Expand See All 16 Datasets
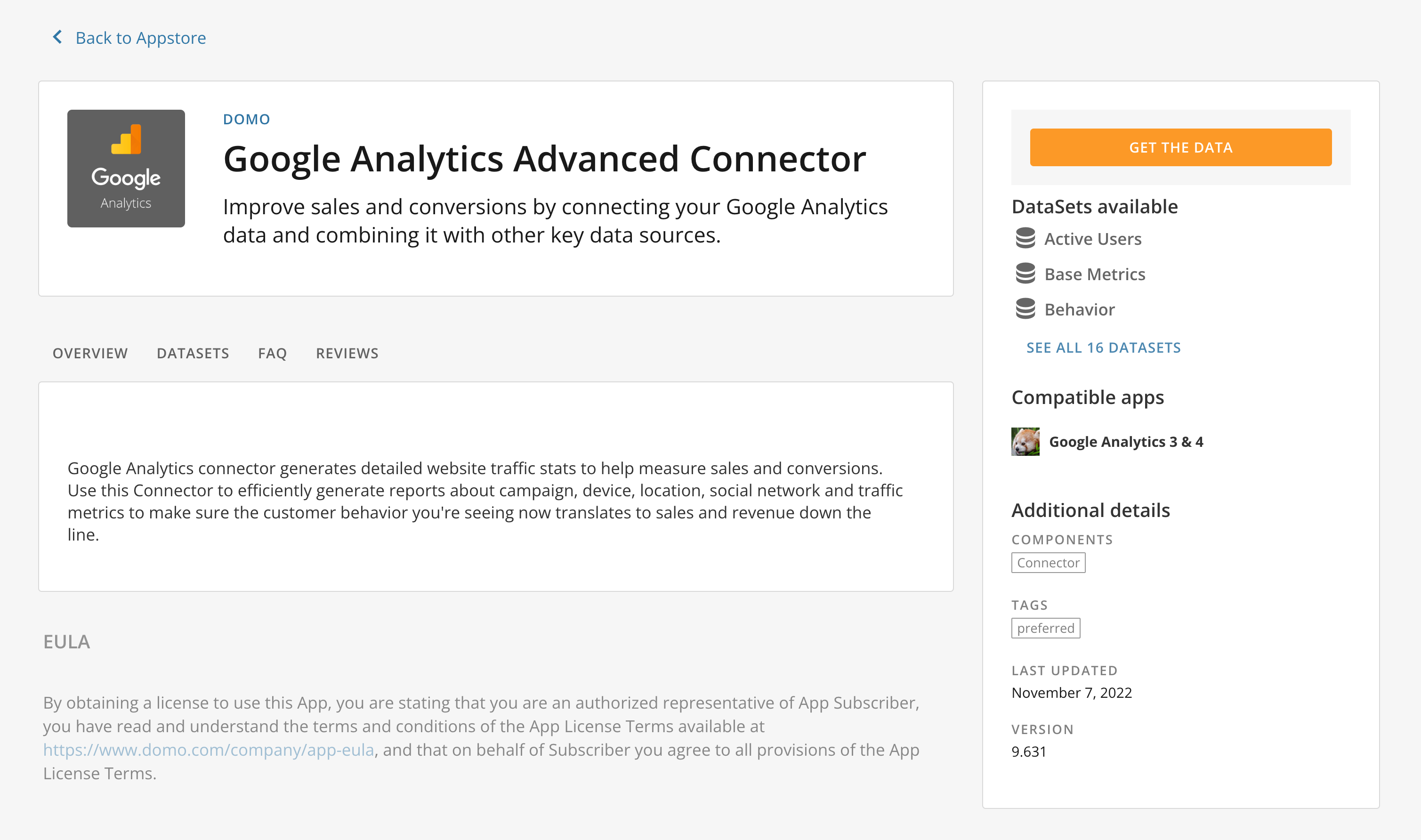Viewport: 1421px width, 840px height. (x=1103, y=347)
